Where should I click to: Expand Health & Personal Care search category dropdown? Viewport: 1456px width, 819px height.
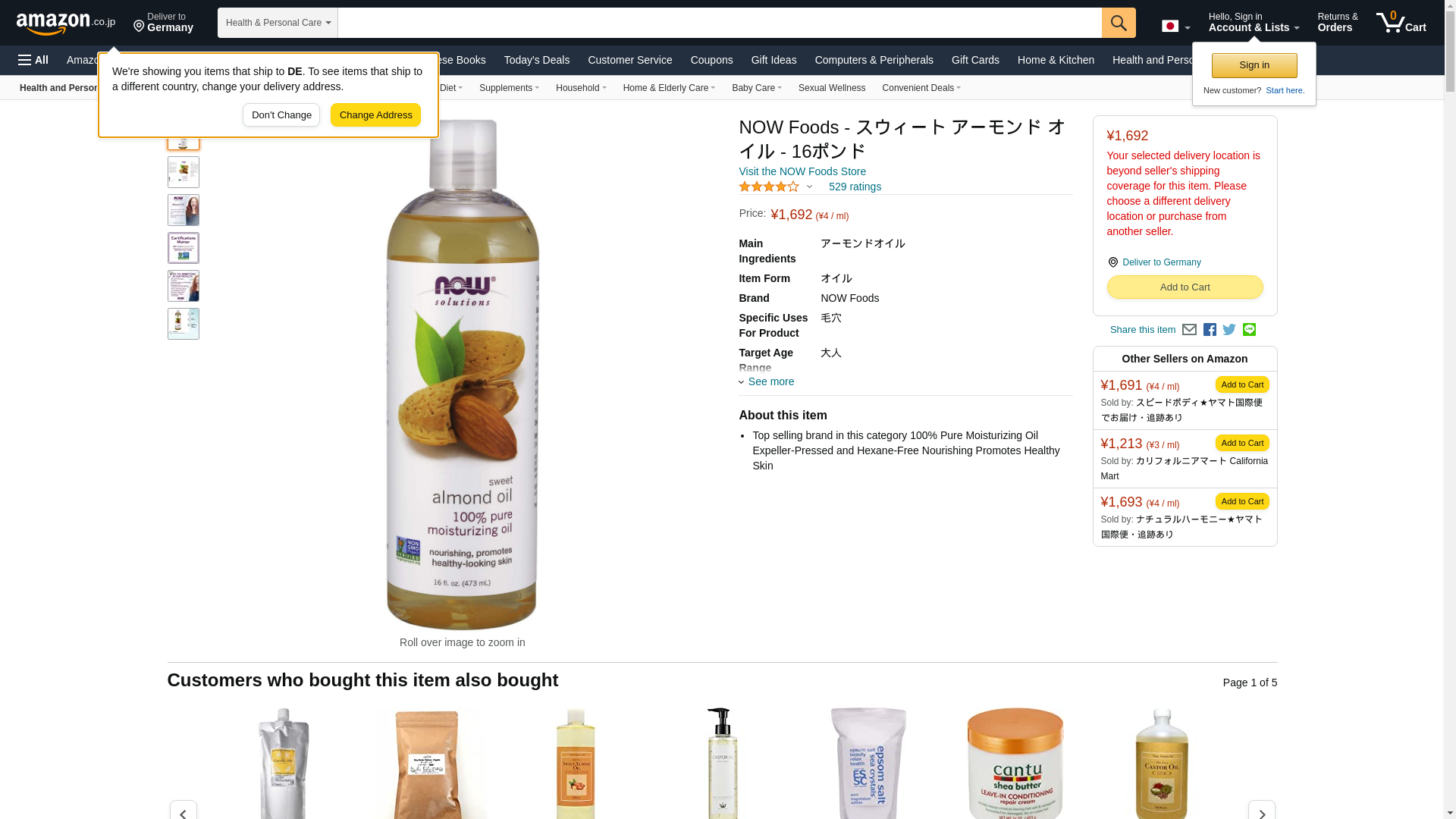pos(278,23)
